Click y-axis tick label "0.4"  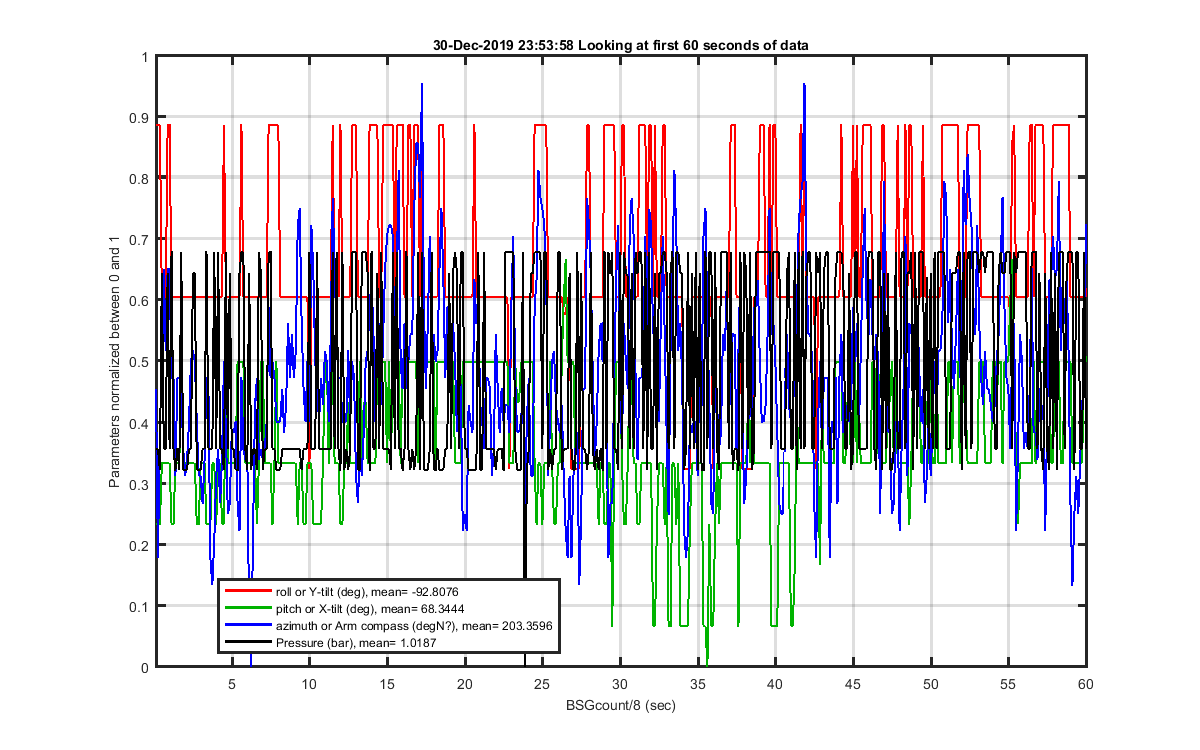click(x=138, y=423)
